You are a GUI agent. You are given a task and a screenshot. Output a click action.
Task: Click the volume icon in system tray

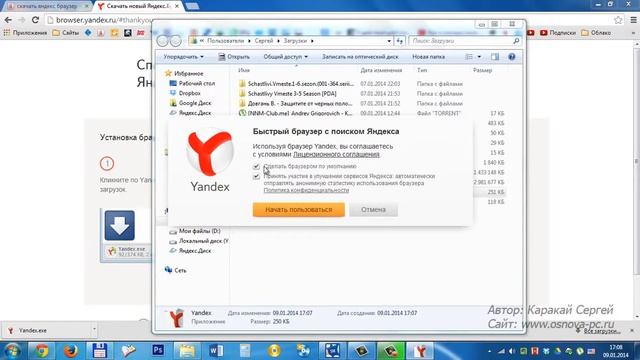tap(512, 351)
